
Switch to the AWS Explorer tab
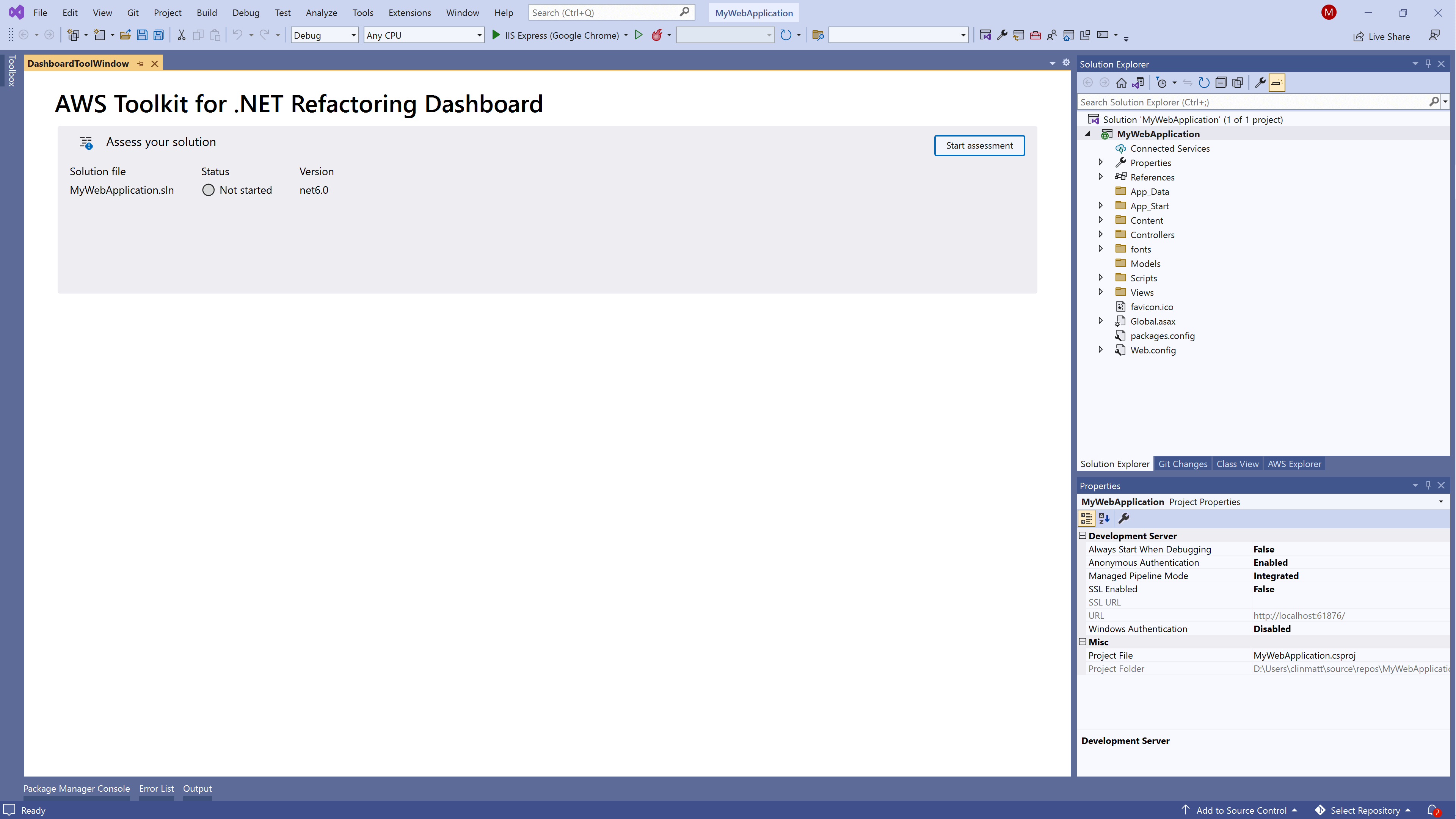1294,464
